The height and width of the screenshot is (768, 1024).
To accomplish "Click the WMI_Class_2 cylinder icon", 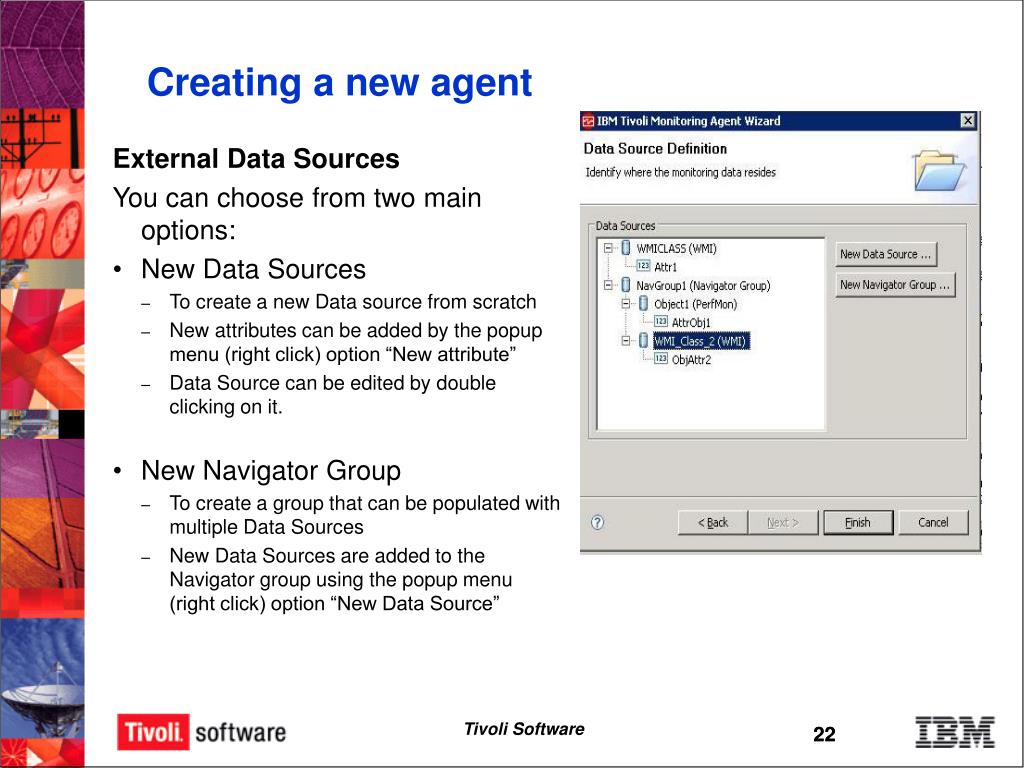I will [x=643, y=341].
